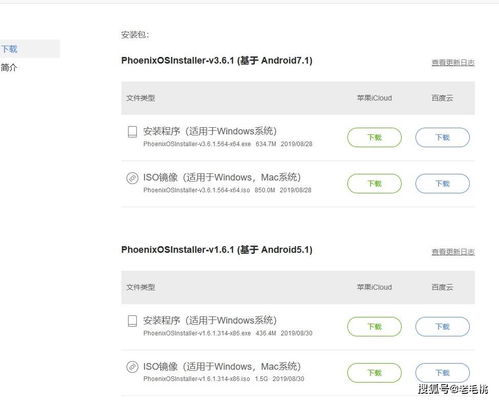Download v1.6.1 ISO image via iCloud

click(x=374, y=373)
